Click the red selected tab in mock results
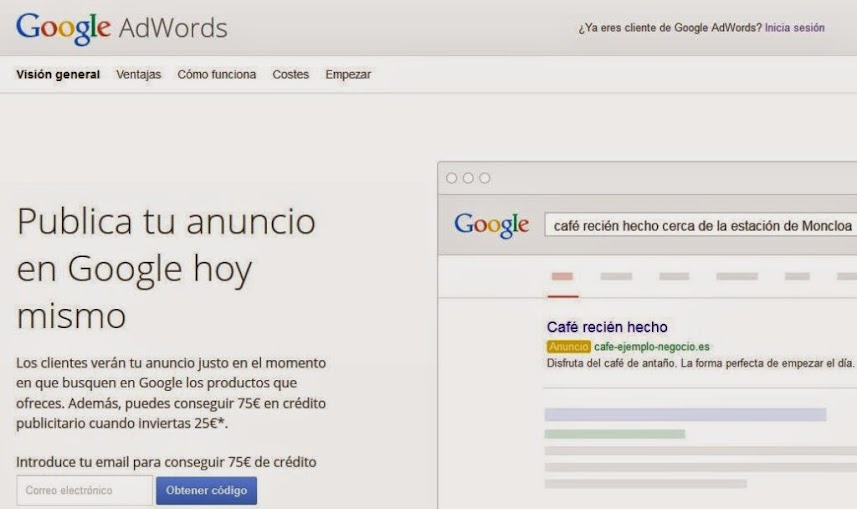This screenshot has height=509, width=857. pyautogui.click(x=562, y=277)
